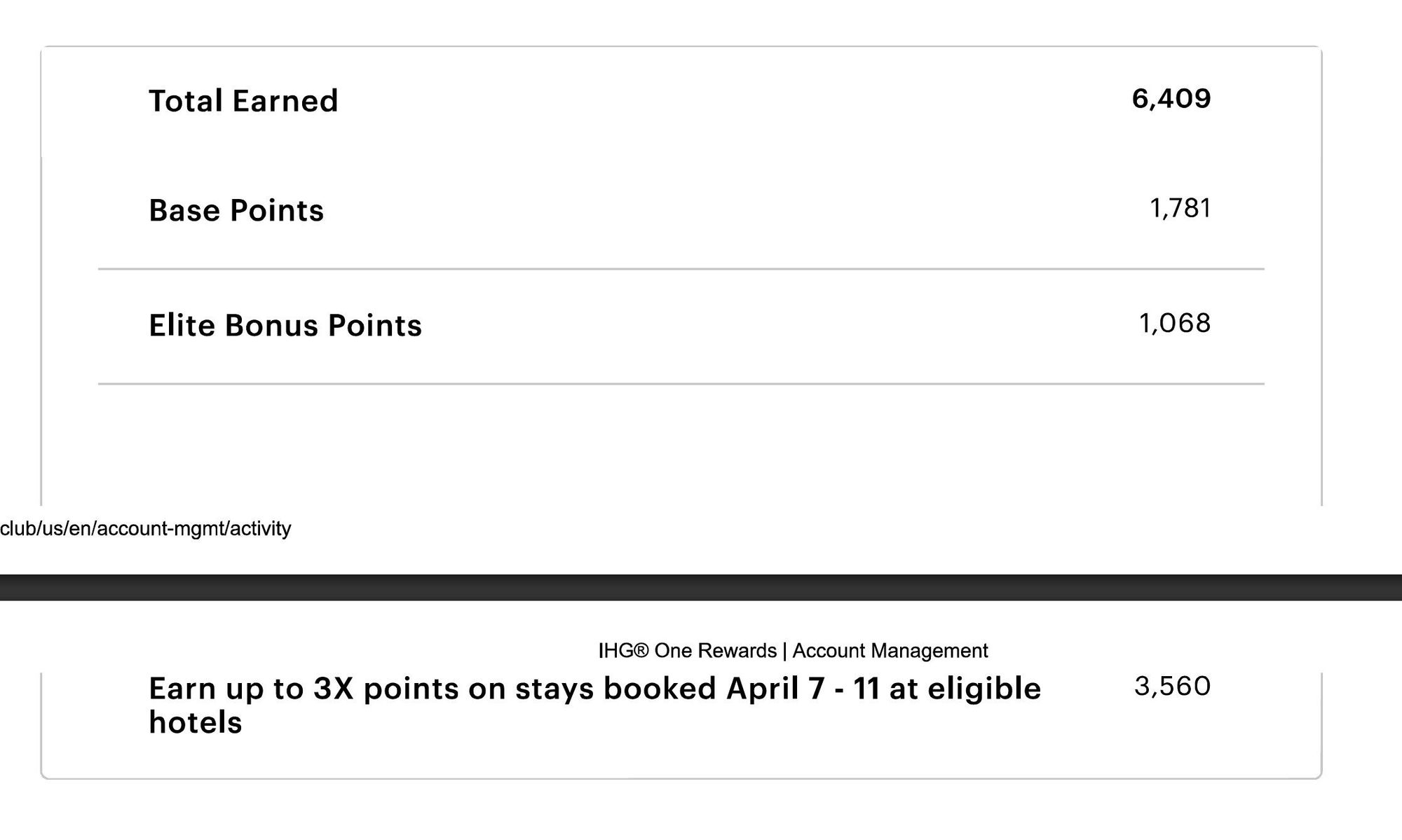Click the Total Earned heading
This screenshot has width=1402, height=840.
243,101
